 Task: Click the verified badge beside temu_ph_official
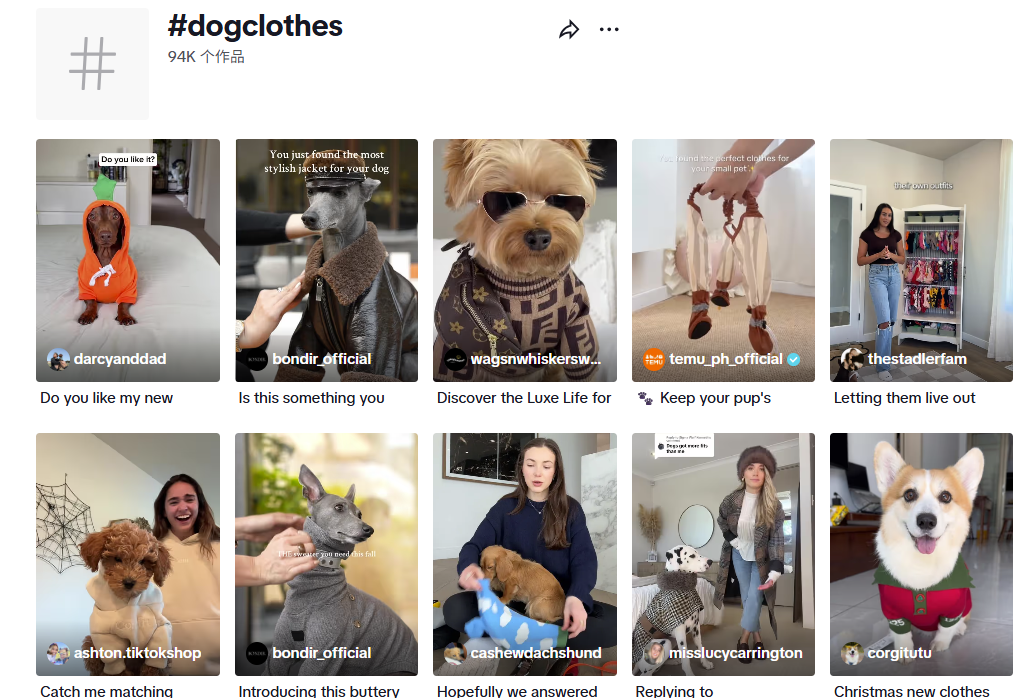click(x=794, y=359)
